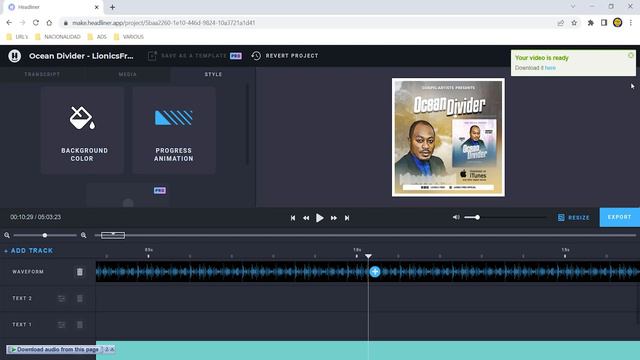640x360 pixels.
Task: Rewind the playback
Action: (x=306, y=218)
